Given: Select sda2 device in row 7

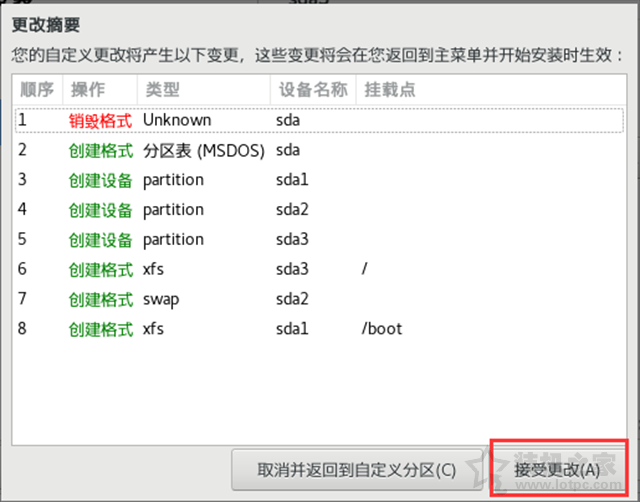Looking at the screenshot, I should tap(292, 299).
